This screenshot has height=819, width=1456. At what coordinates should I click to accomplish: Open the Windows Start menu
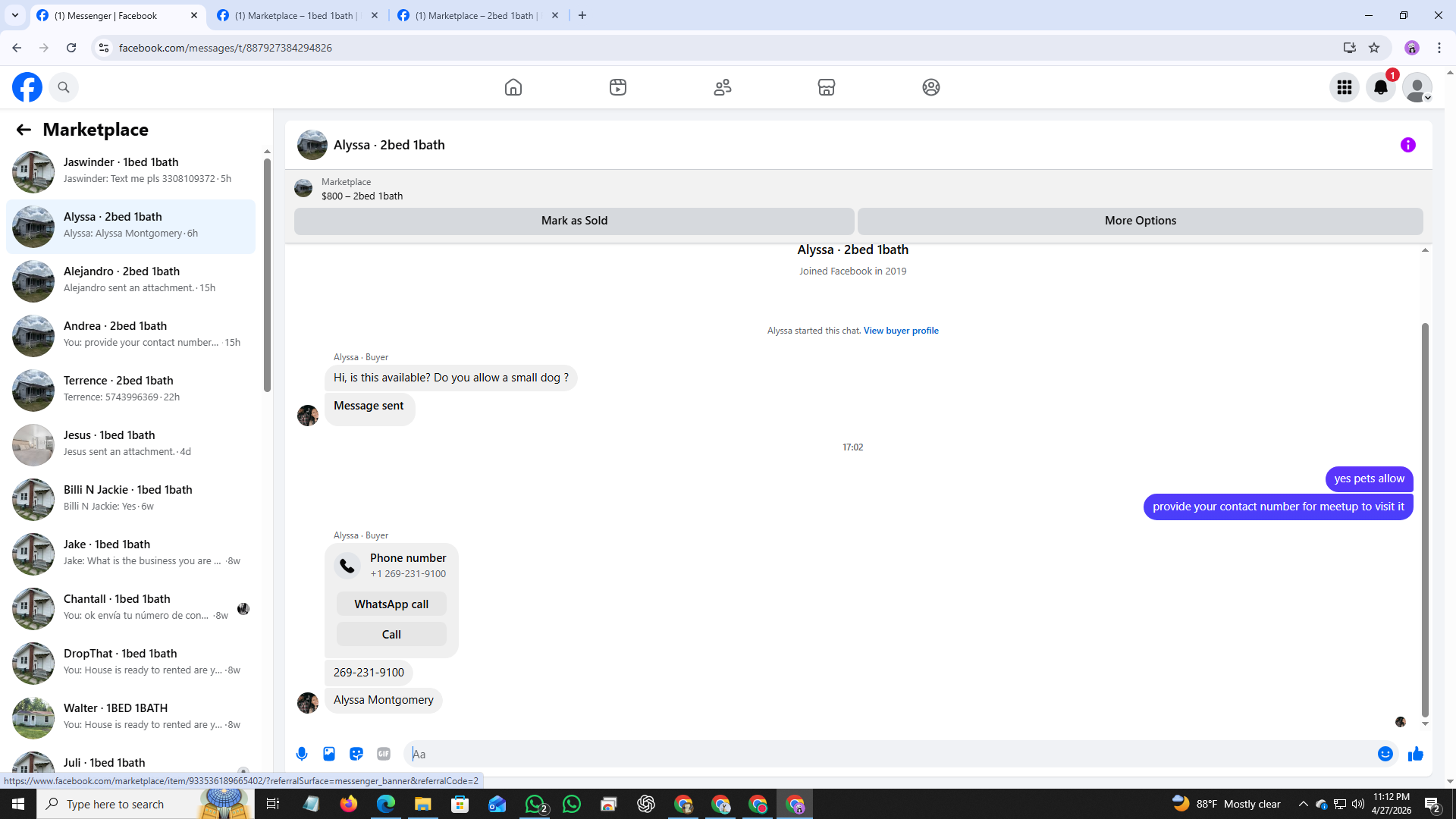coord(18,804)
